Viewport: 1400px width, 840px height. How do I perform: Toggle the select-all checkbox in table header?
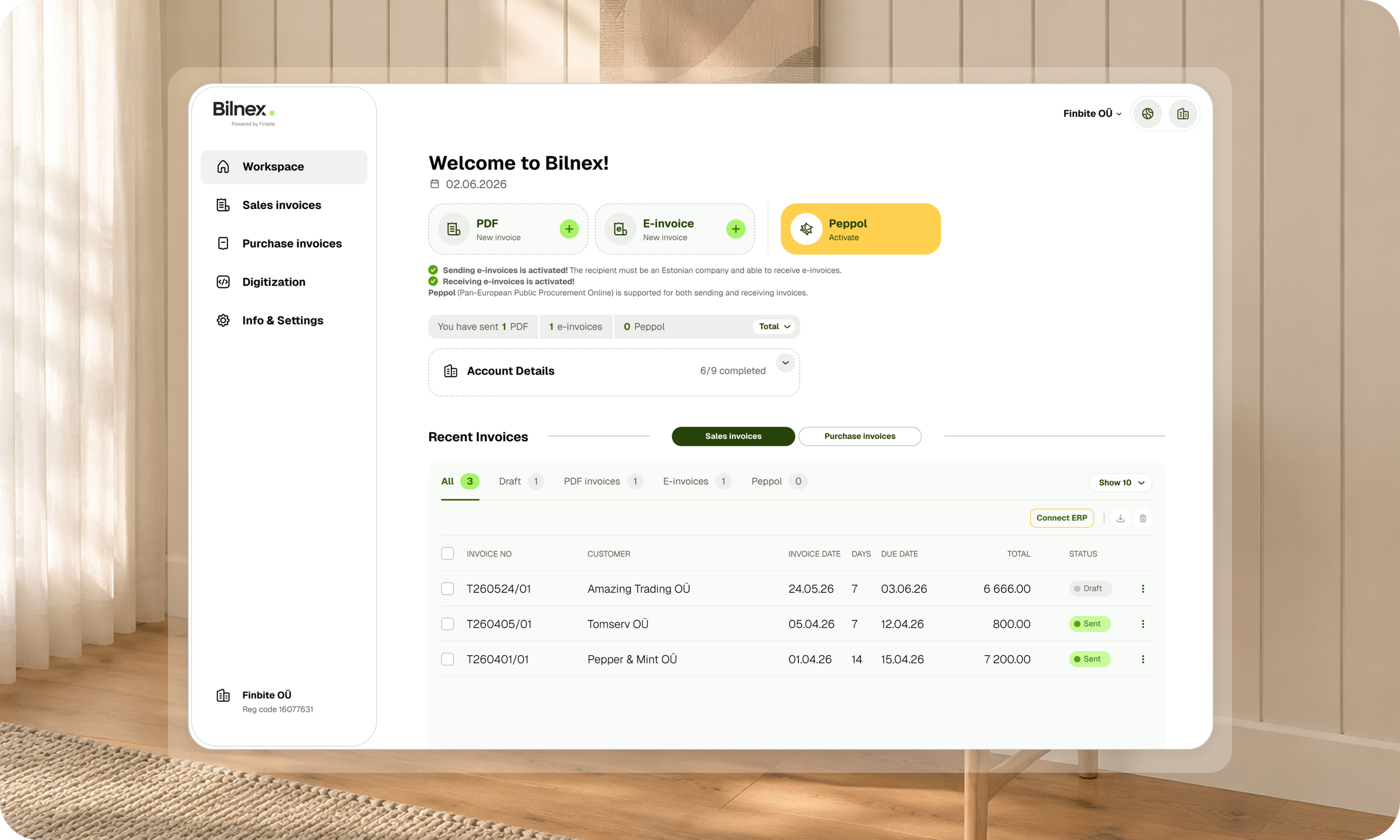coord(447,553)
